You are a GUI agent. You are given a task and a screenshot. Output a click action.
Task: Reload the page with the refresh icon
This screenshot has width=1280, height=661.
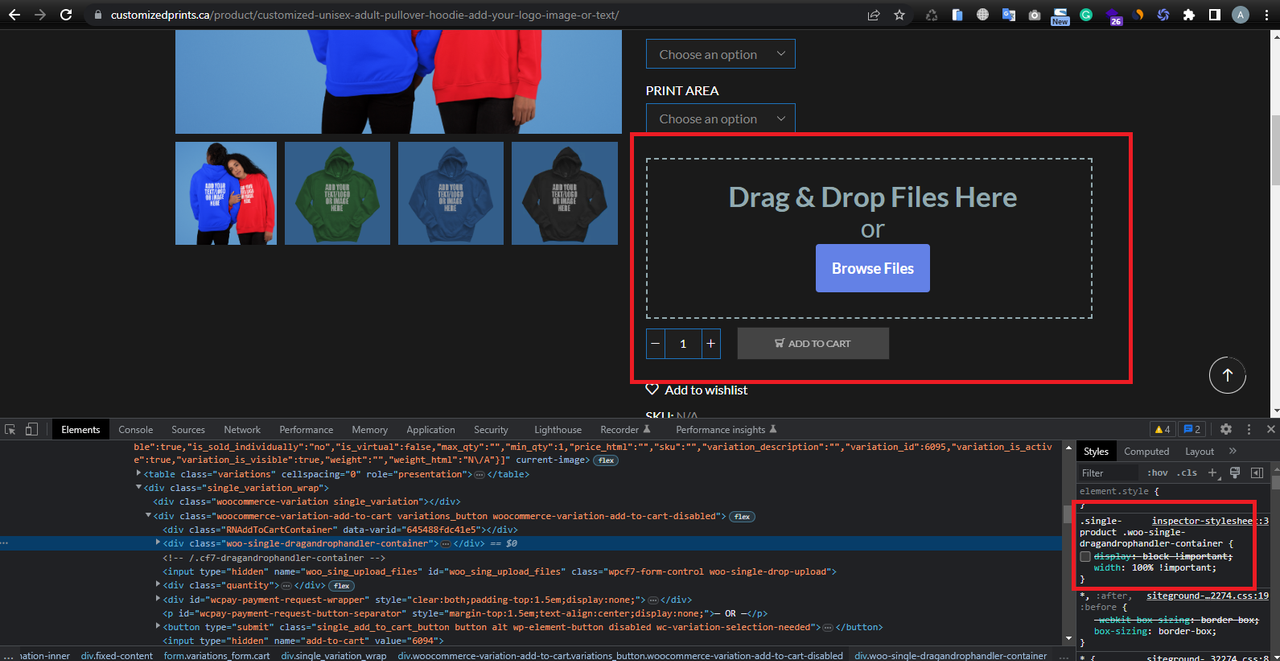click(66, 15)
